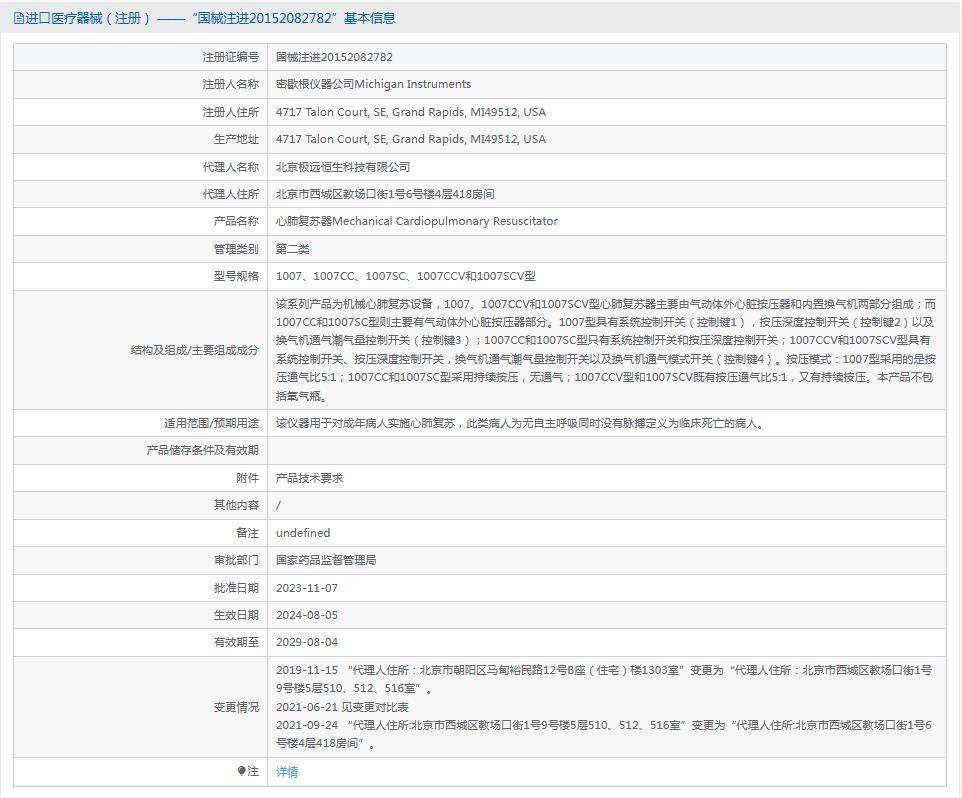The image size is (962, 798).
Task: Click the agent name 北京极远恒生科技有限公司
Action: pos(342,167)
